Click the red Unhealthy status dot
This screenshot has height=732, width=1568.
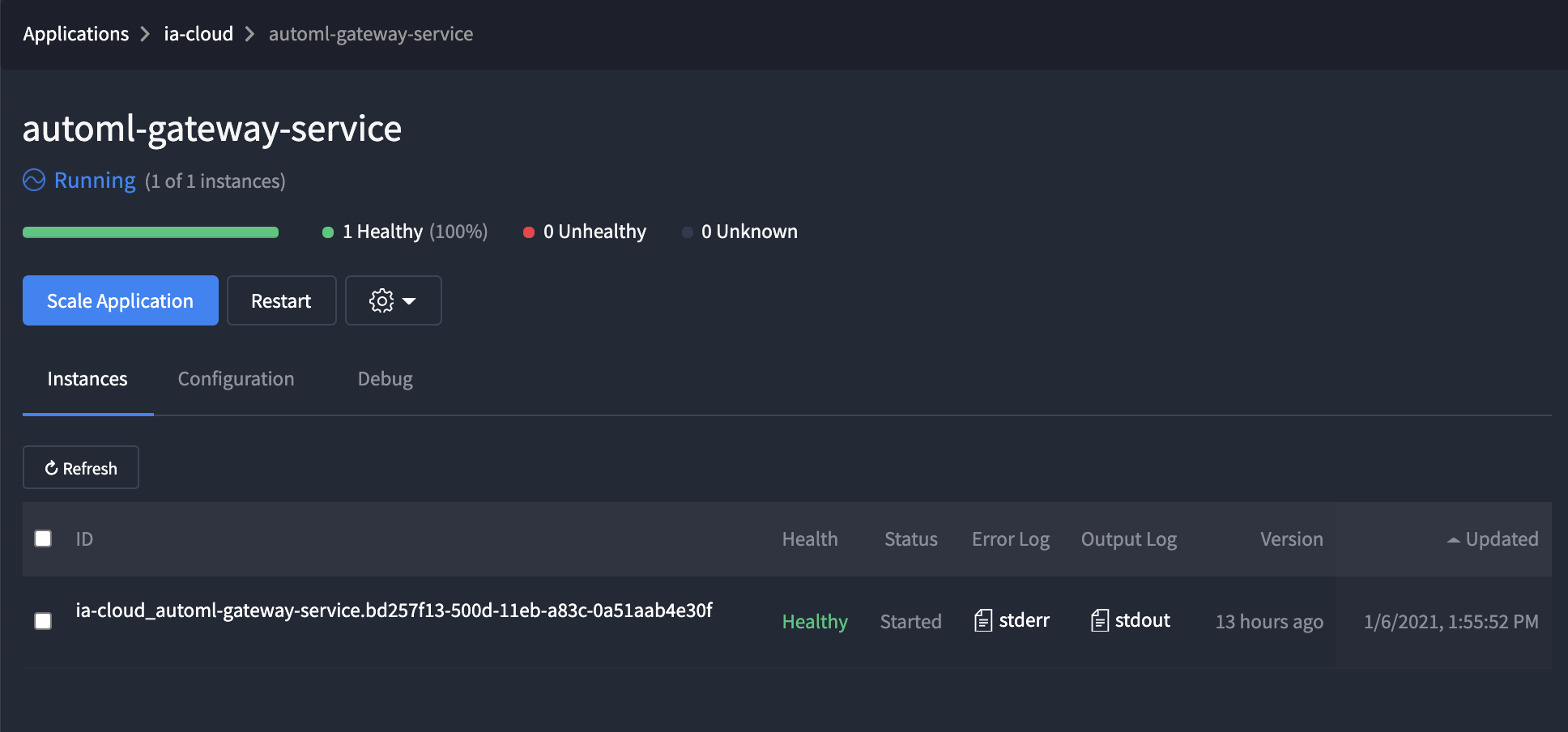pos(529,232)
